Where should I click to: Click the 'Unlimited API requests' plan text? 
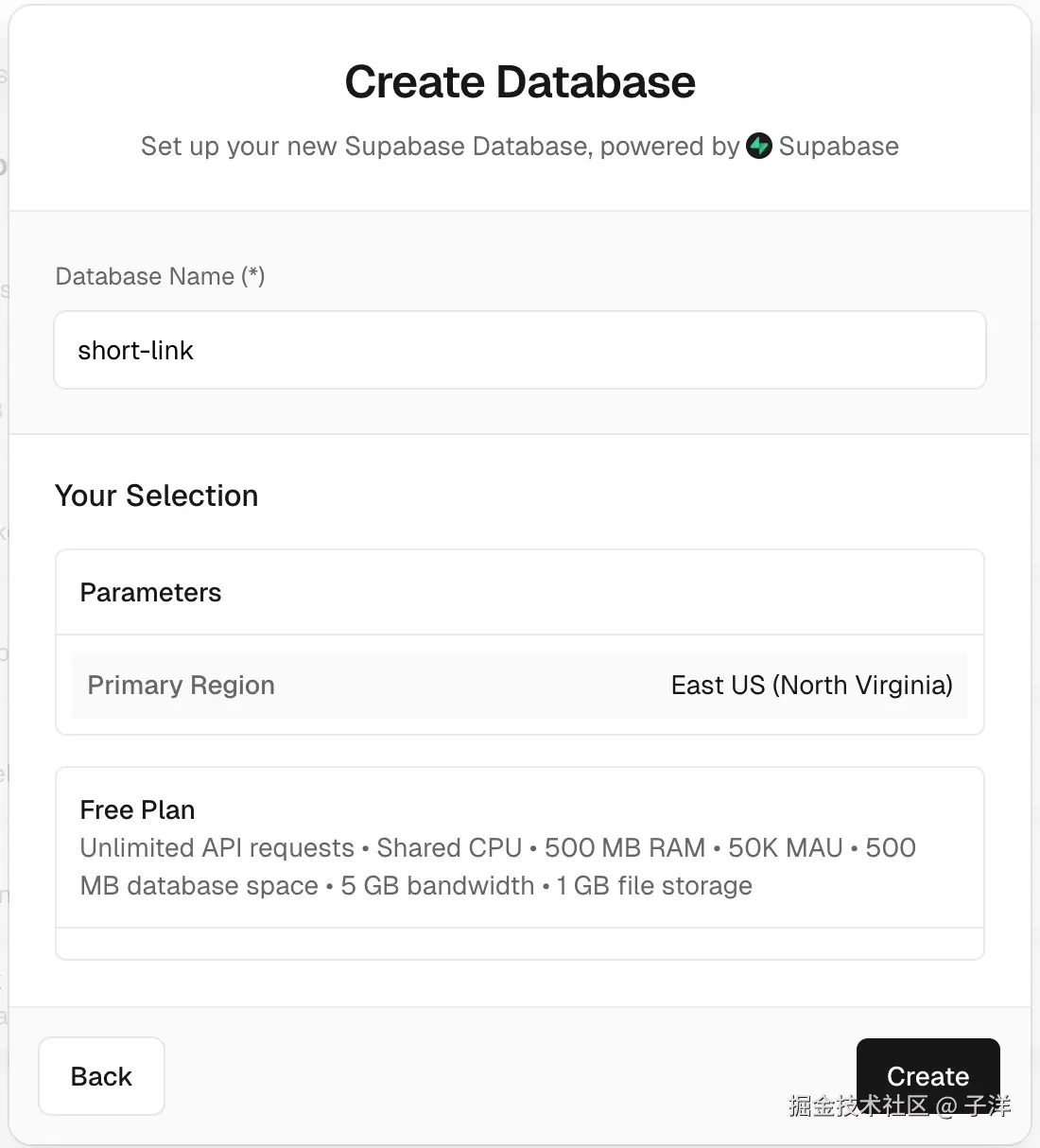(x=217, y=847)
